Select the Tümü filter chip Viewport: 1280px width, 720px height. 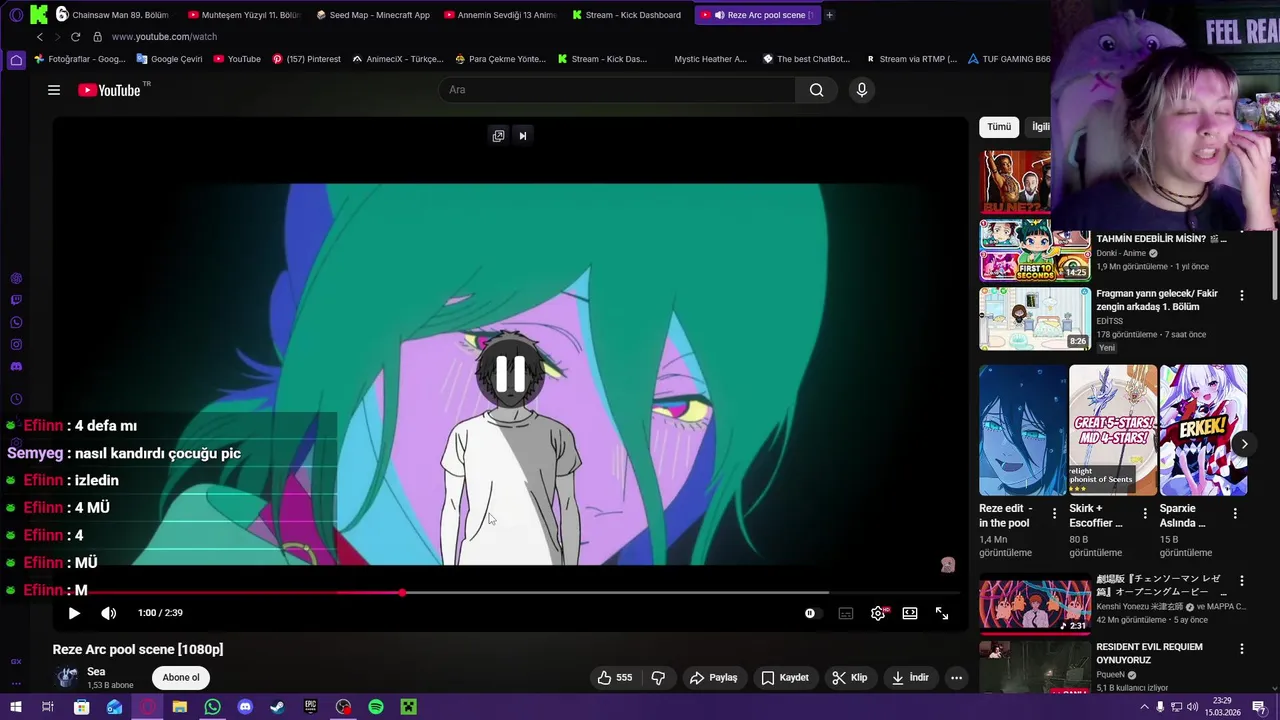click(x=999, y=127)
